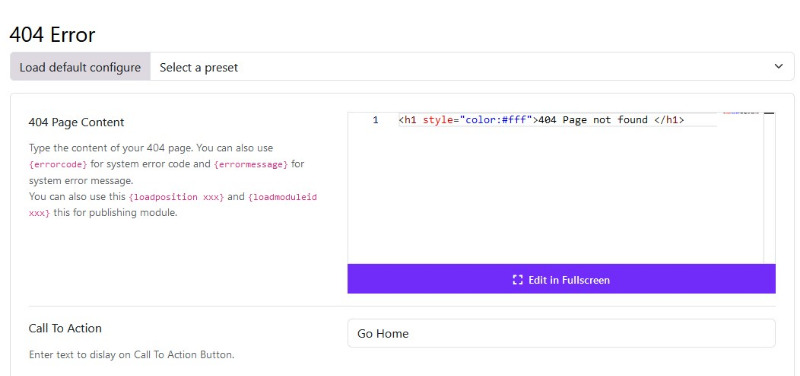Click the Load default configure label
800x376 pixels.
tap(80, 67)
